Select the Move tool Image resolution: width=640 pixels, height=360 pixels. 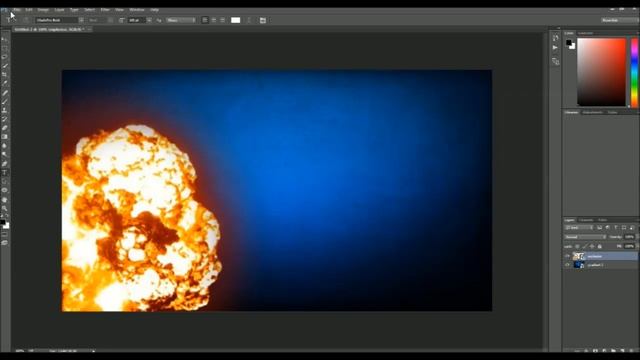[5, 39]
